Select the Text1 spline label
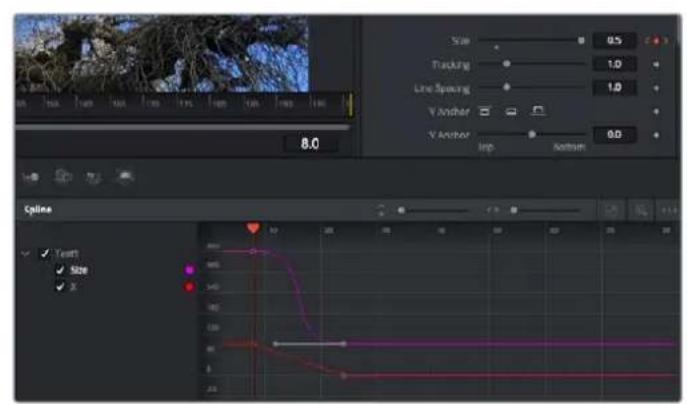 (x=67, y=253)
